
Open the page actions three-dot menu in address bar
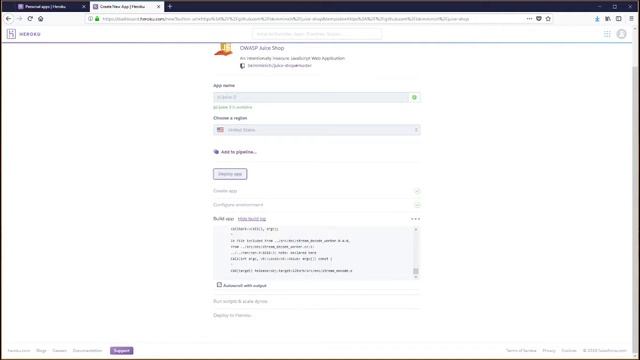tap(529, 19)
